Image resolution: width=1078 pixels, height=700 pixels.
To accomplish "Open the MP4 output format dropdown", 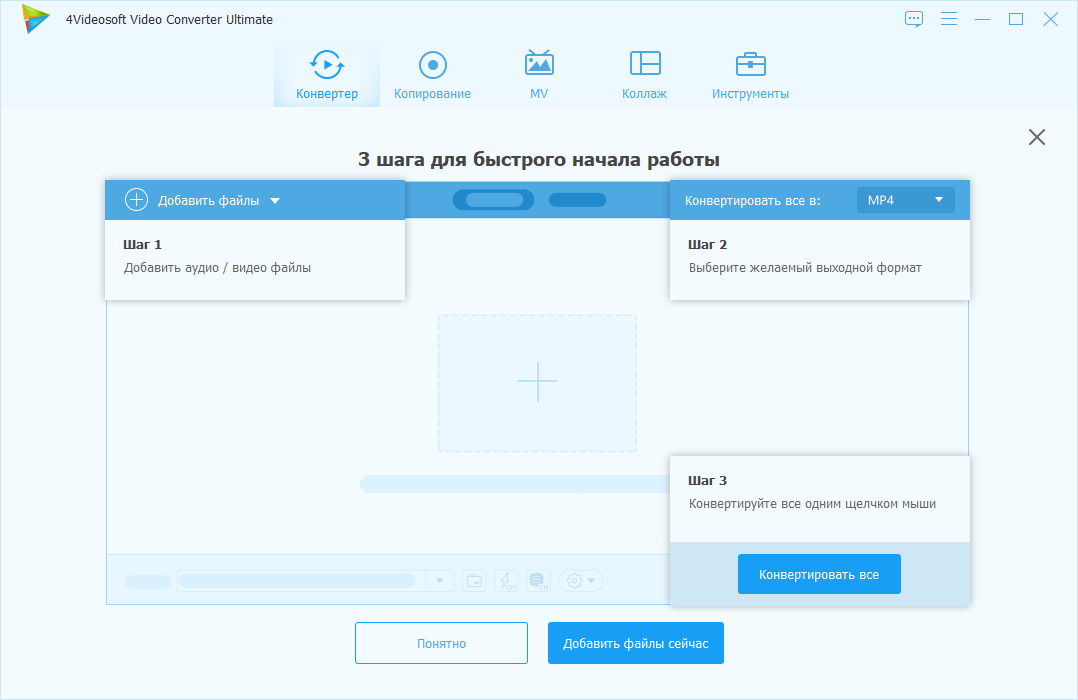I will click(x=905, y=200).
